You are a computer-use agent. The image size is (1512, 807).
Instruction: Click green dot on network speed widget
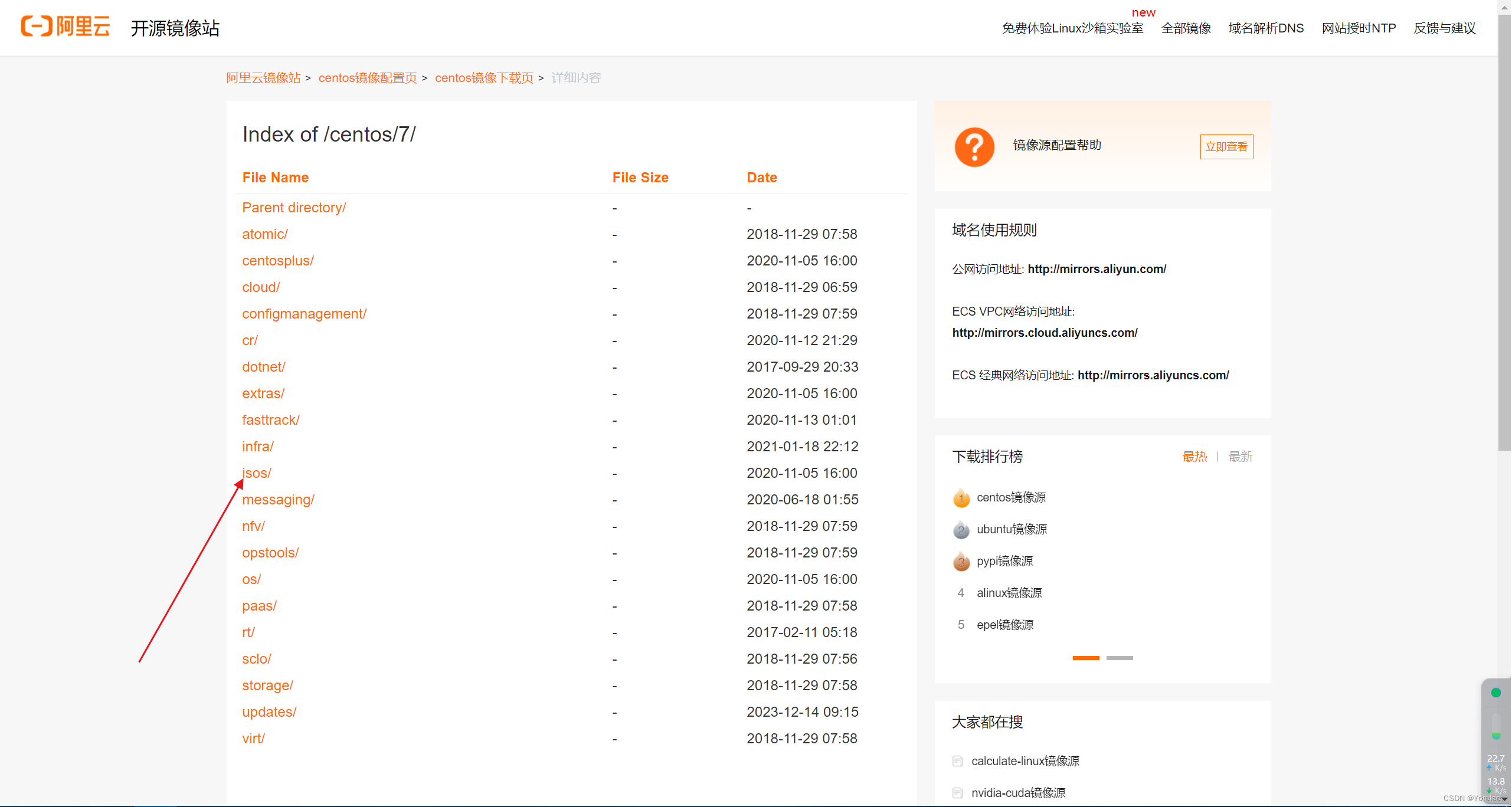coord(1495,693)
